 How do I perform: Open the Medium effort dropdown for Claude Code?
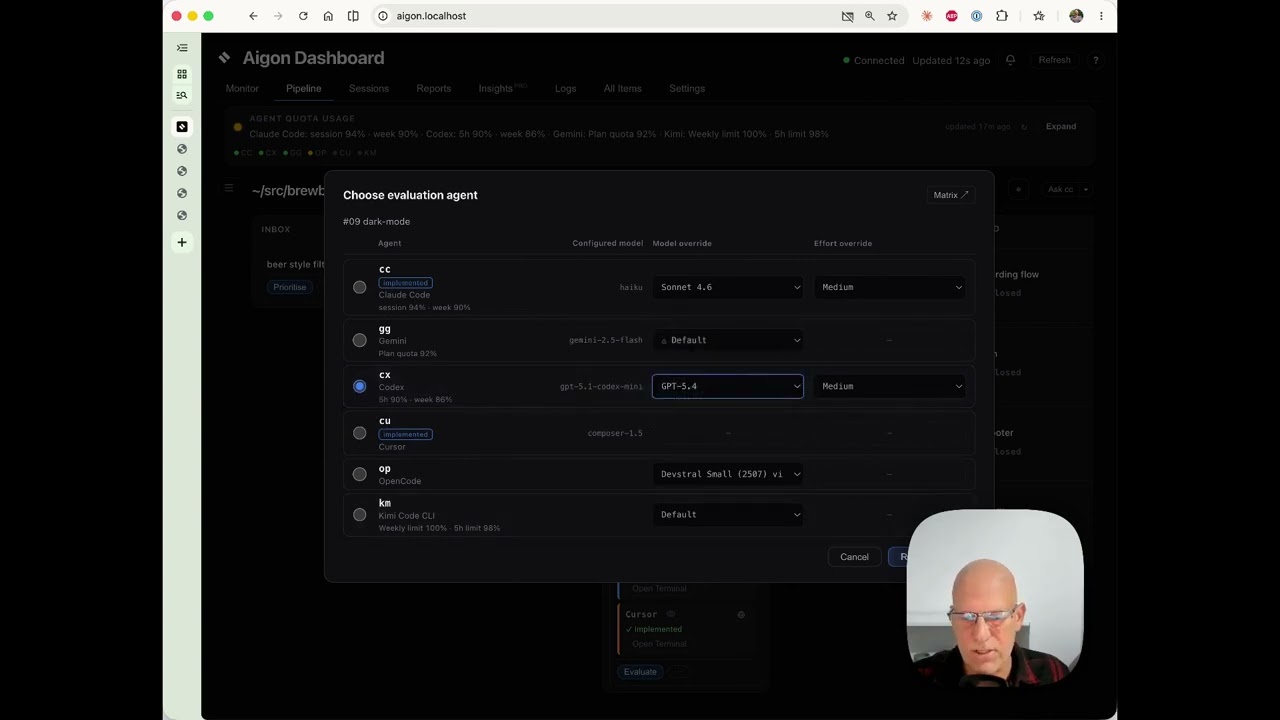tap(890, 287)
